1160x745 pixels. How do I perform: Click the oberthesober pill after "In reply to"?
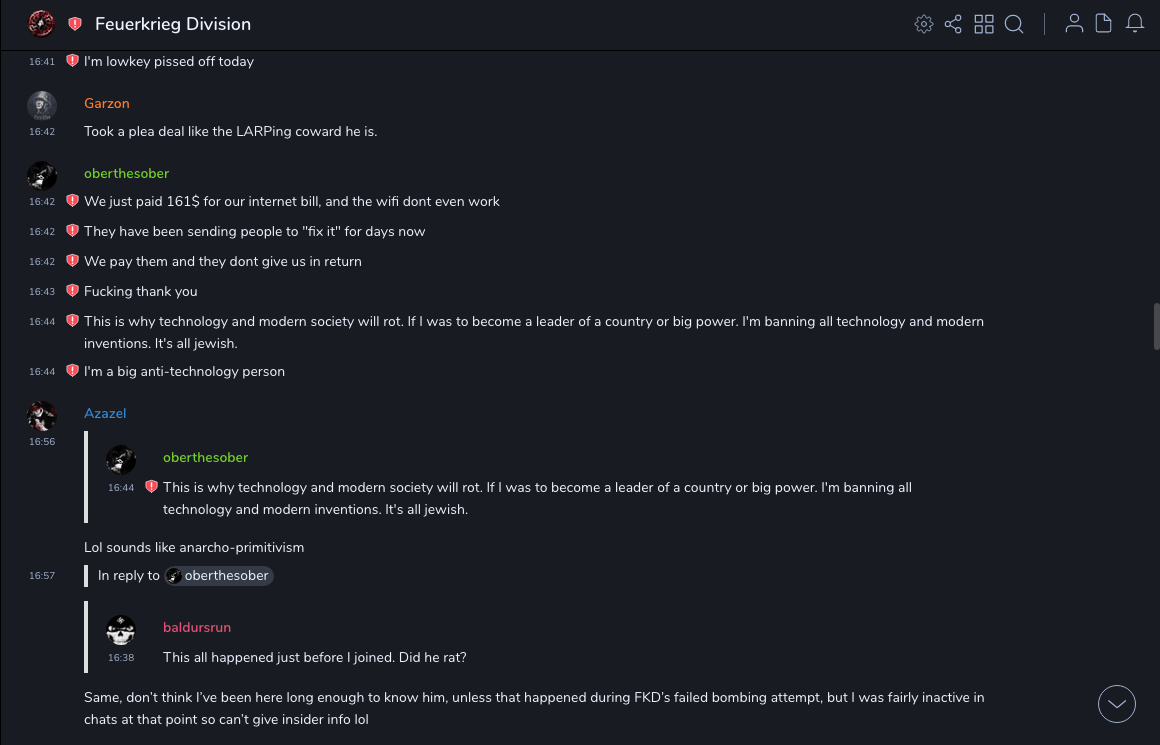tap(218, 576)
